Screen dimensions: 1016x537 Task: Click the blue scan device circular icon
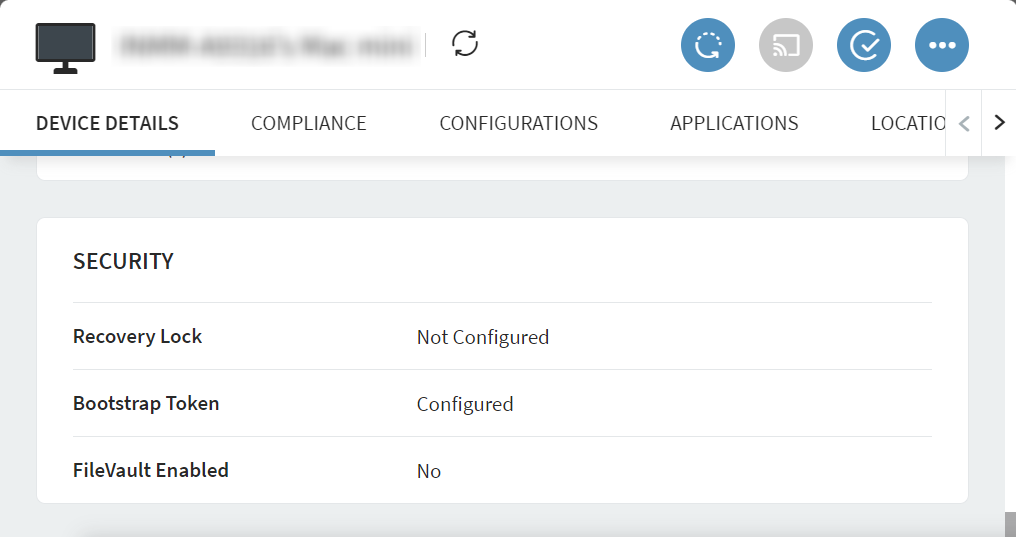[708, 45]
